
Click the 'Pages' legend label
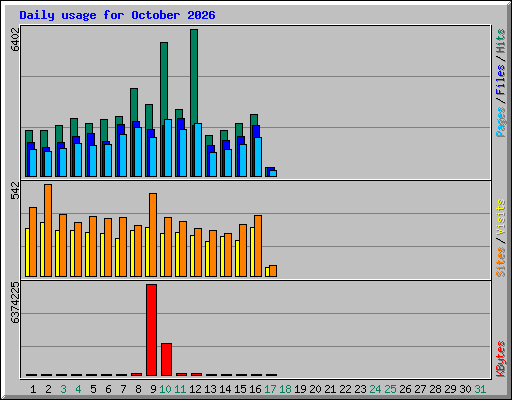point(500,122)
